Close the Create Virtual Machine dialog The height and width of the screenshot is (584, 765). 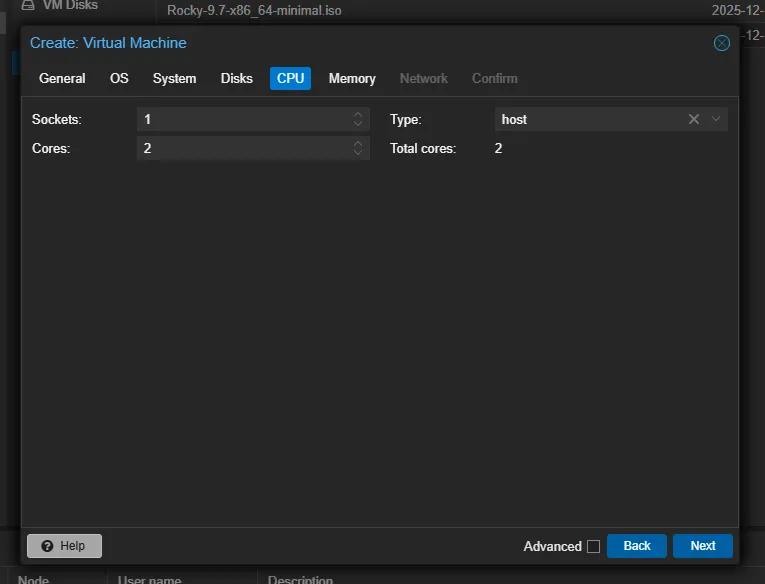point(722,43)
